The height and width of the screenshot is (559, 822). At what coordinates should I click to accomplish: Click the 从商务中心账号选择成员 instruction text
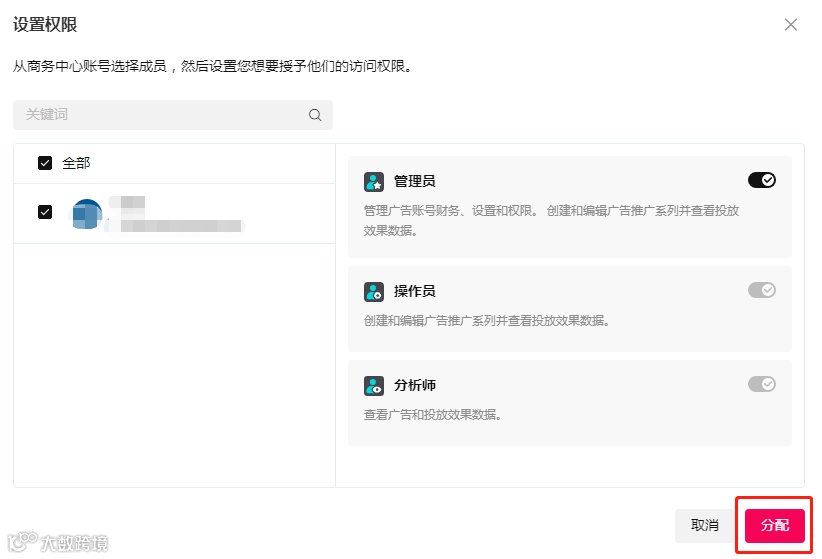pyautogui.click(x=212, y=67)
